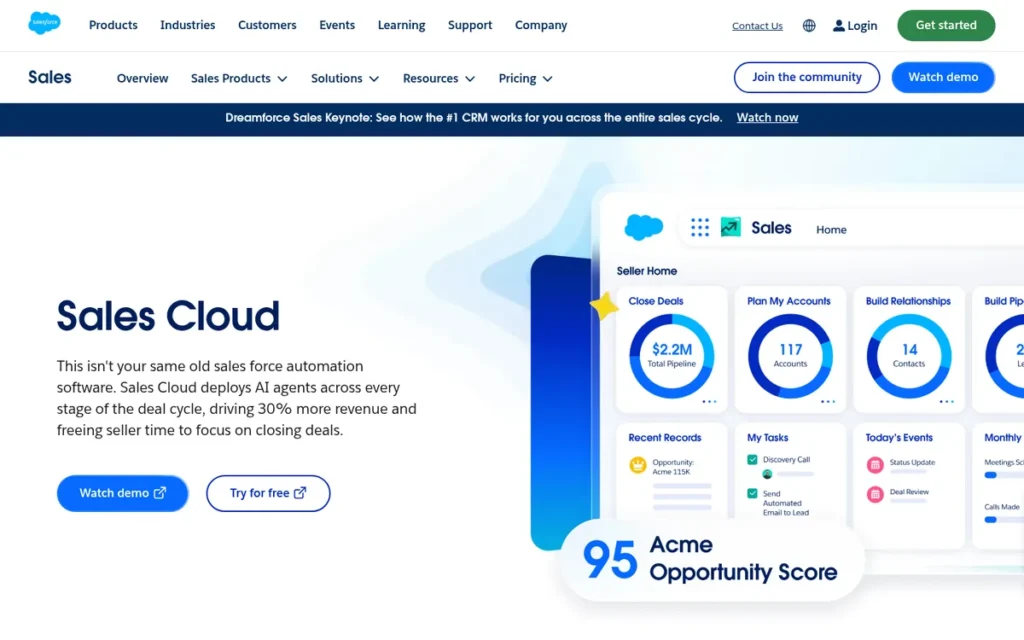Click the 14 Contacts donut chart
This screenshot has height=640, width=1024.
[x=909, y=356]
